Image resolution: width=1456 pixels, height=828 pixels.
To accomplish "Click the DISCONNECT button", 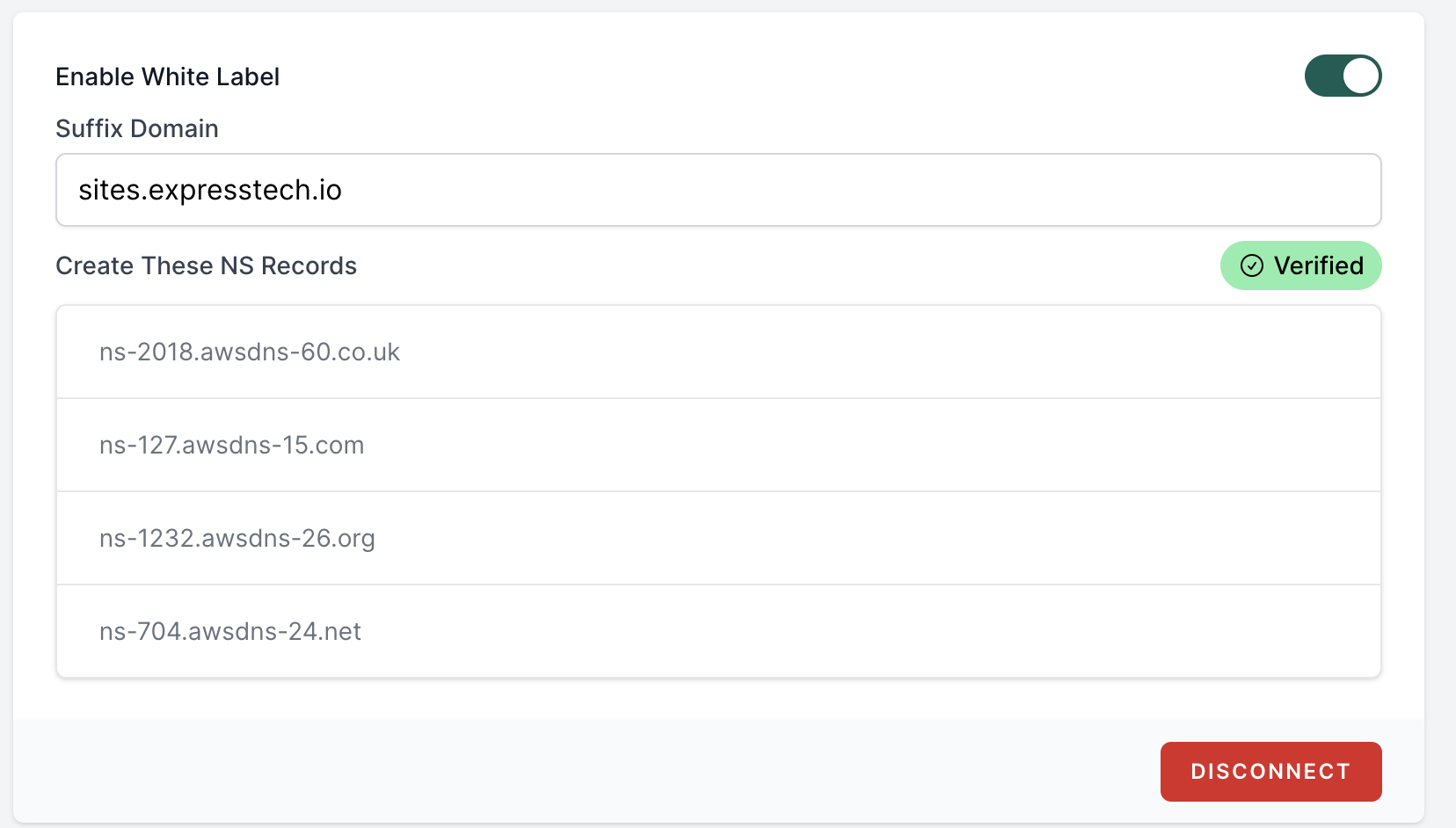I will pos(1270,772).
